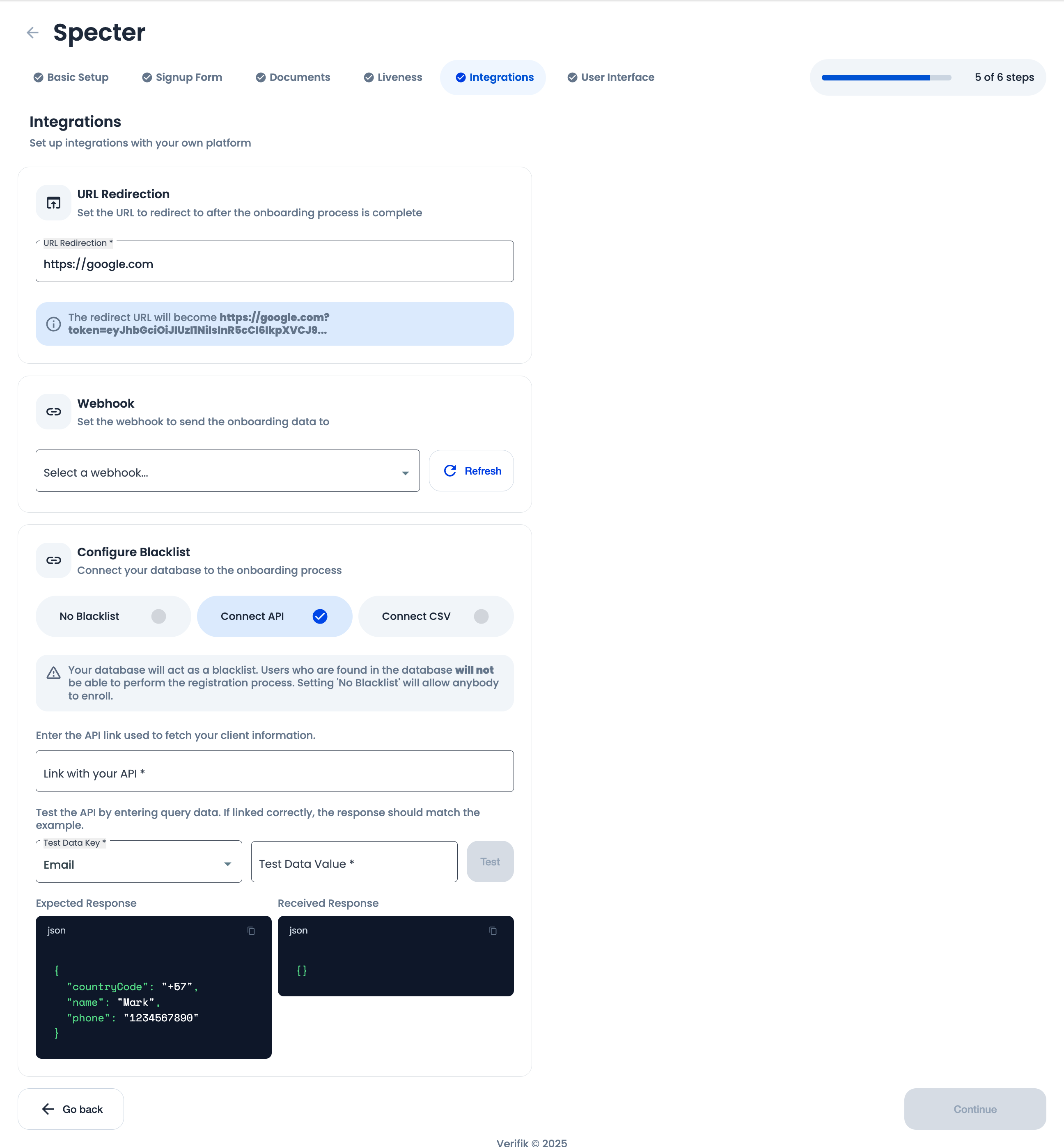The height and width of the screenshot is (1147, 1064).
Task: Click the Configure Blacklist link icon
Action: (x=53, y=560)
